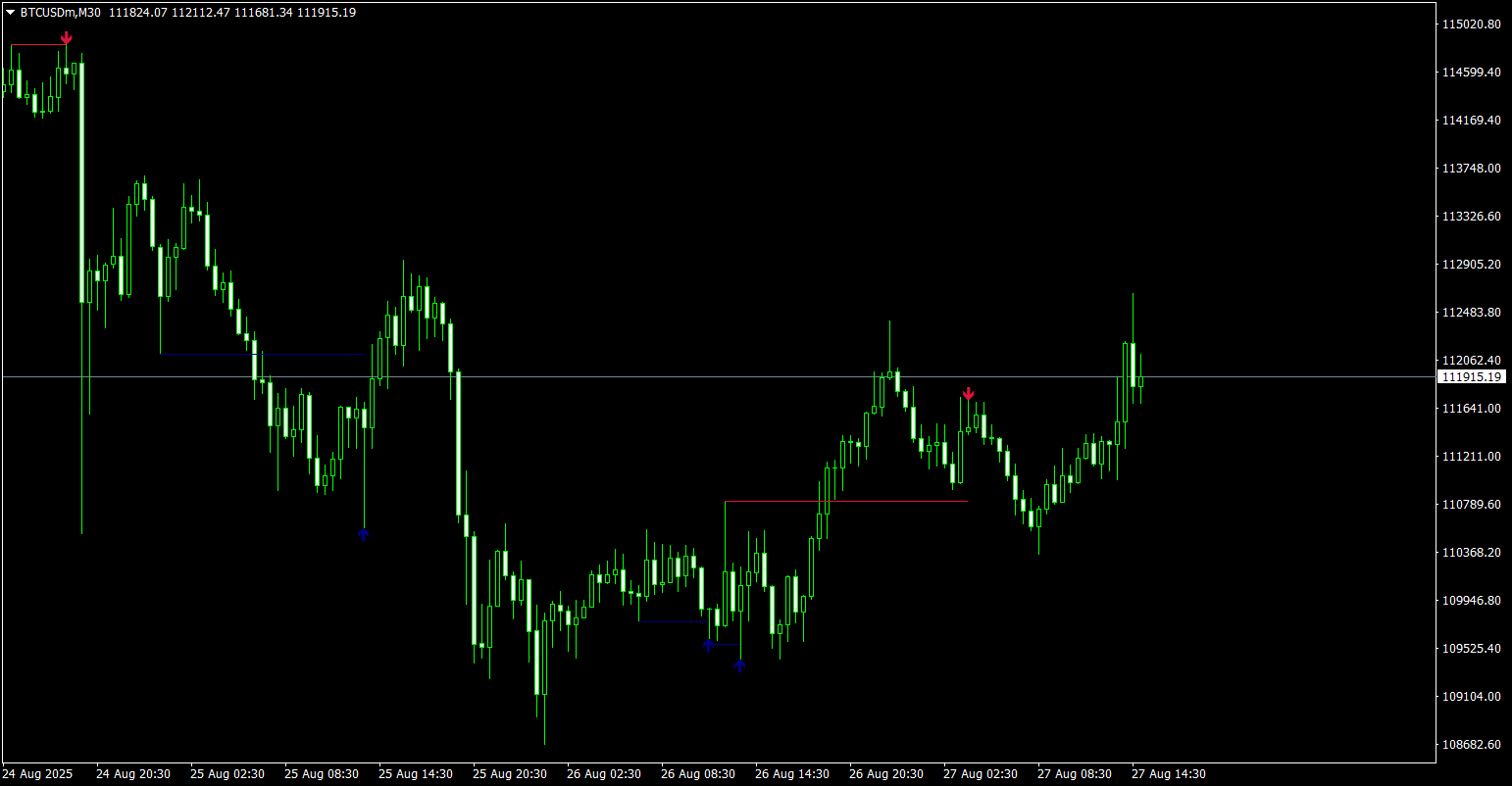Click time axis label 26 Aug 14:30

792,774
